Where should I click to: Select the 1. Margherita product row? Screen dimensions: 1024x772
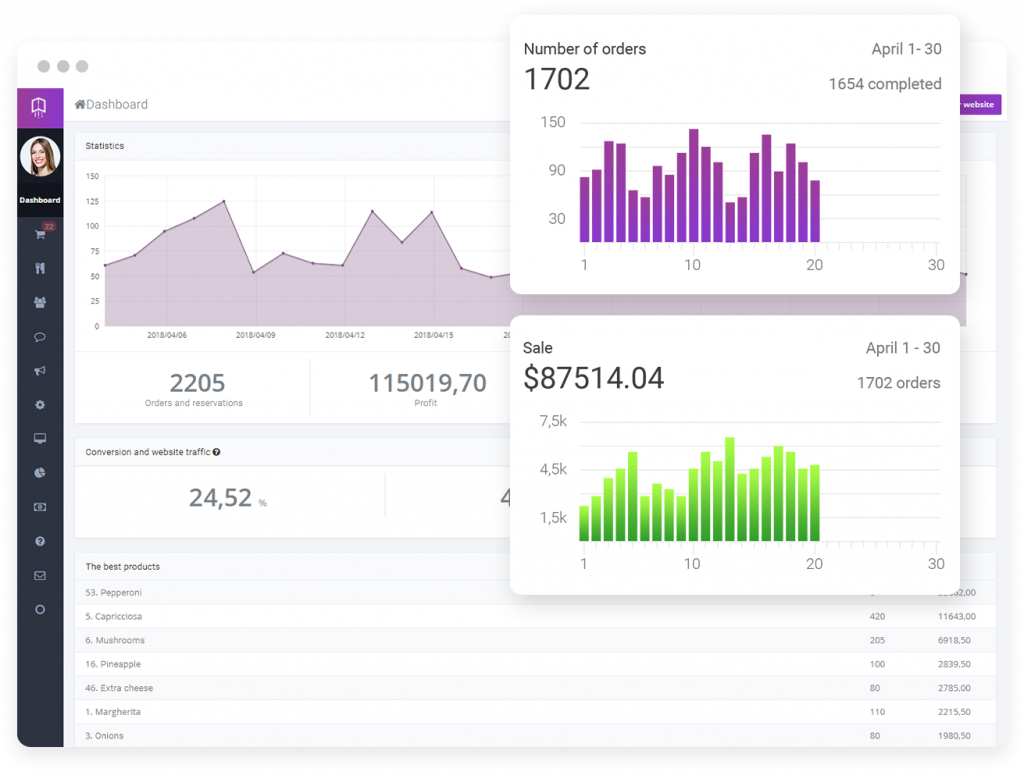coord(536,712)
